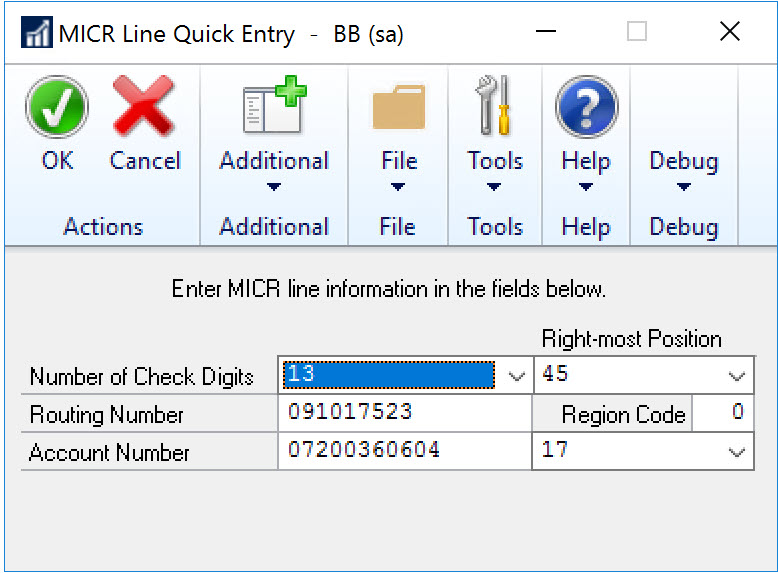
Task: Click the green OK checkmark icon
Action: 56,107
